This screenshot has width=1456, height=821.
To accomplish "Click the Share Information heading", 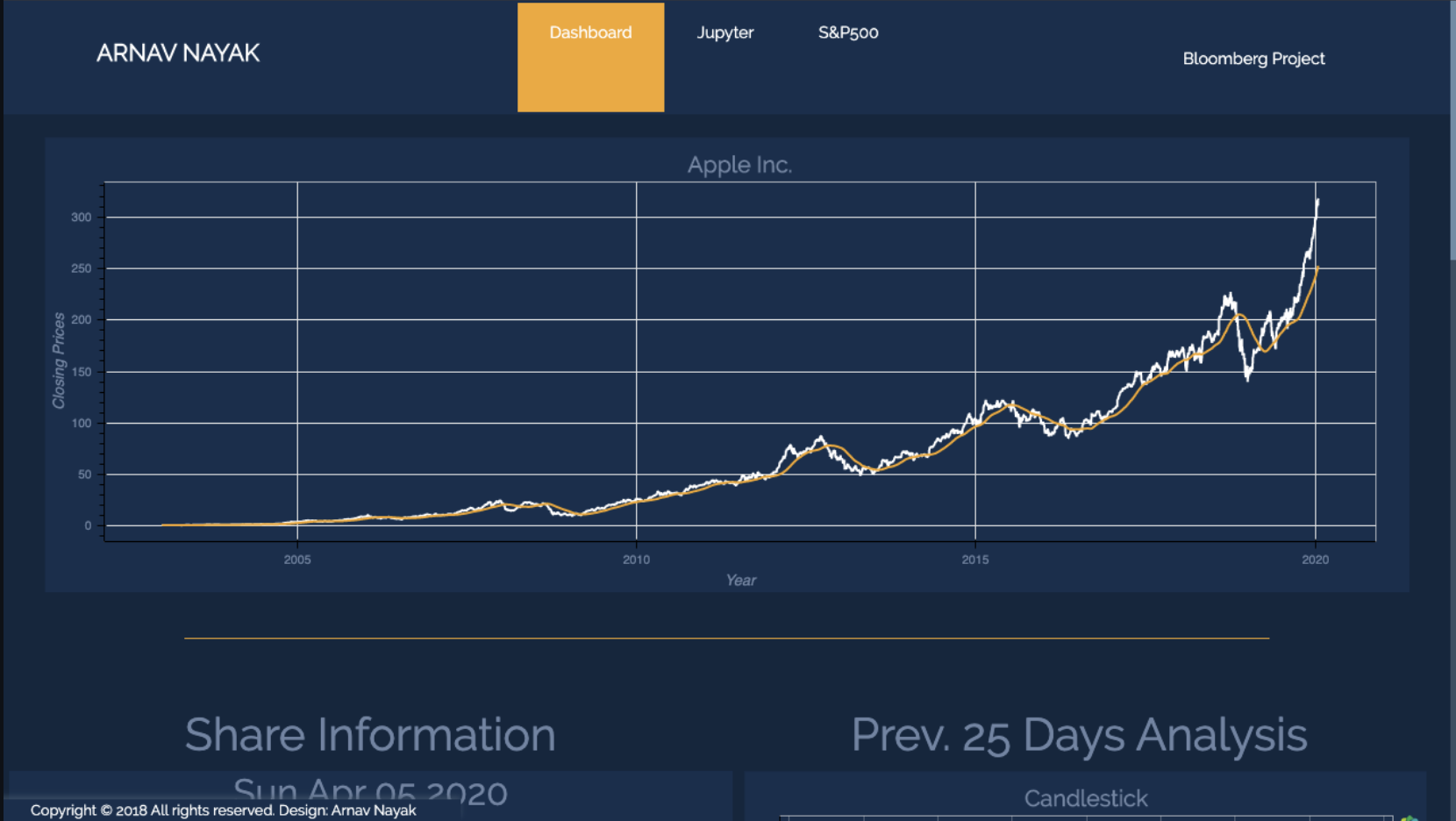I will (370, 735).
